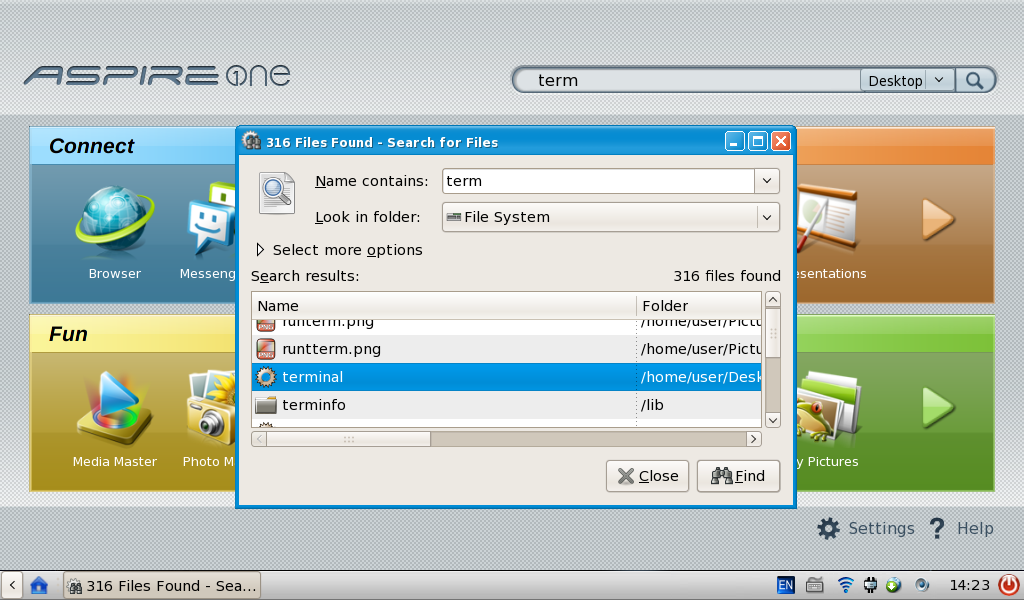Click the taskbar clock showing 14:23

point(970,585)
